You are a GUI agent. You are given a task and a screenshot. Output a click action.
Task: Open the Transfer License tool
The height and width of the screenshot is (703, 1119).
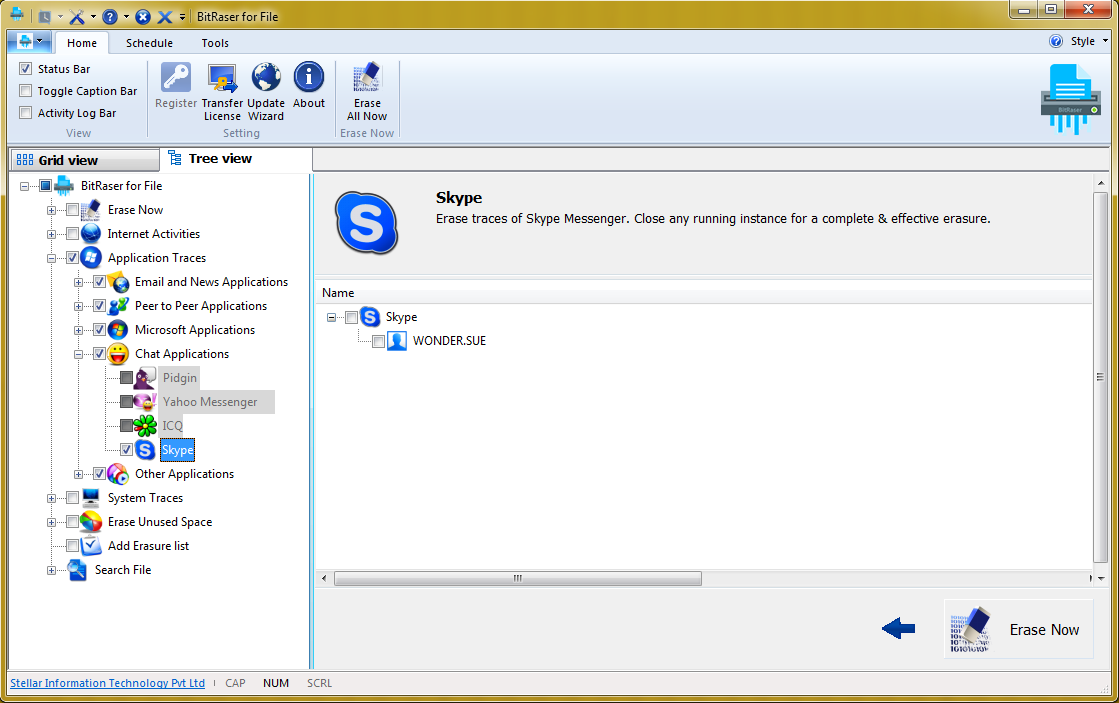(x=222, y=79)
